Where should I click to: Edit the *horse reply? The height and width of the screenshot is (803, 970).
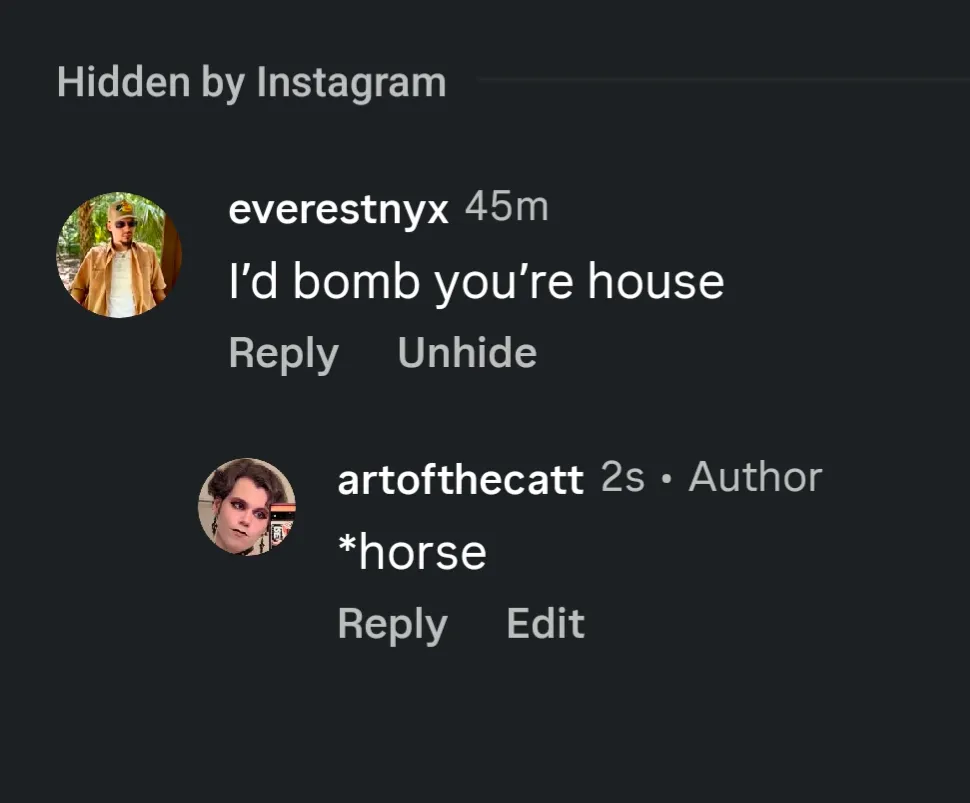pyautogui.click(x=545, y=623)
